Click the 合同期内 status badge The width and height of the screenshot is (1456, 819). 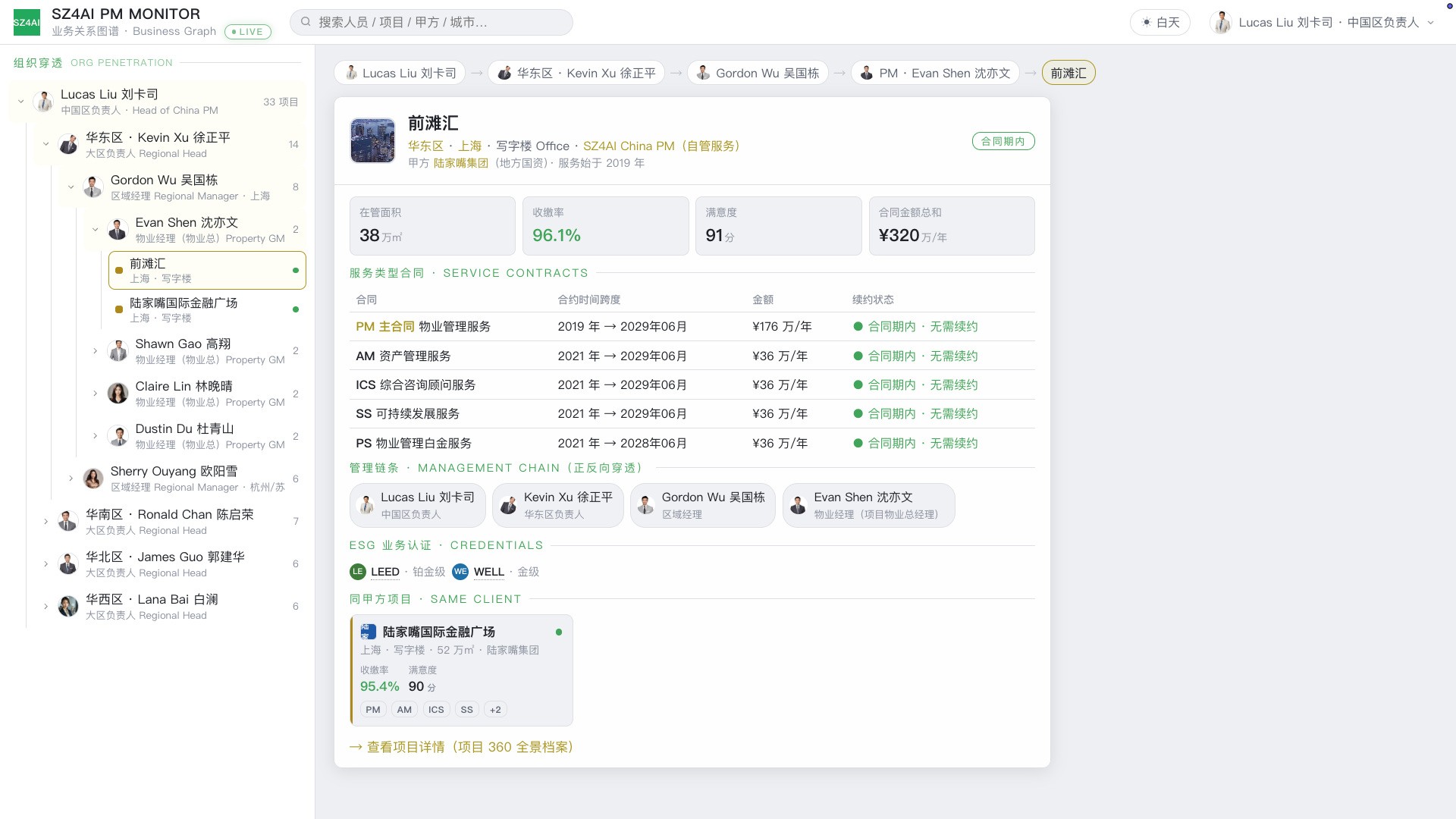click(1003, 141)
